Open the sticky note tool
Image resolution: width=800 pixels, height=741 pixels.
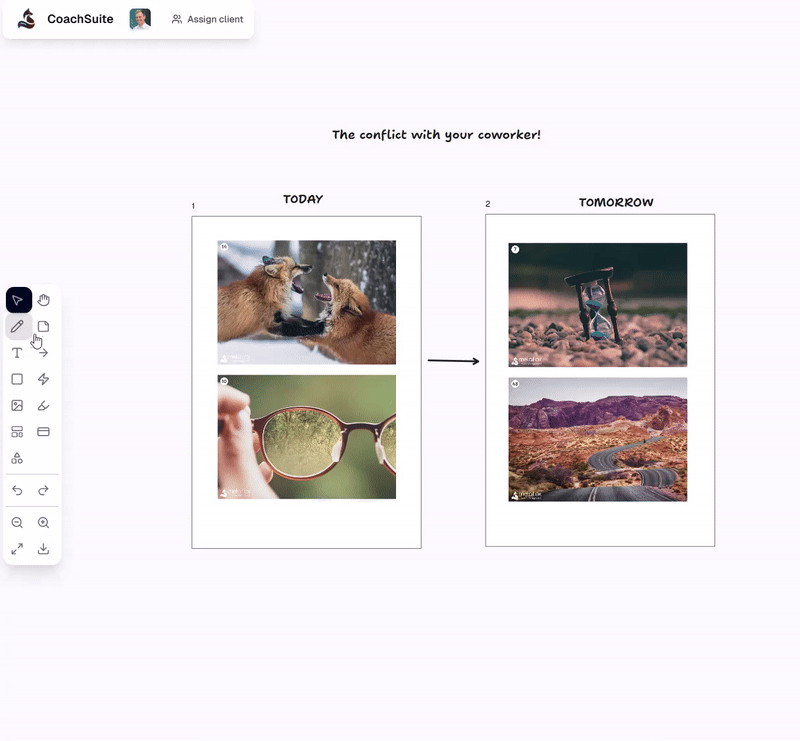pyautogui.click(x=43, y=326)
